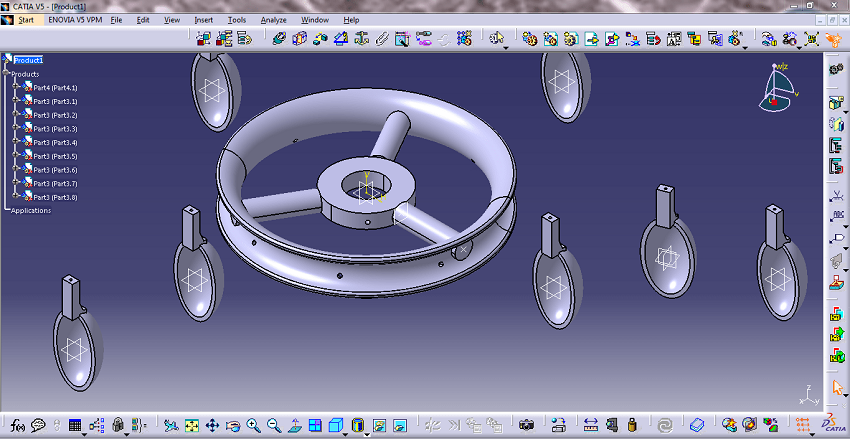Expand the Part3 (Part3.1) tree node
The width and height of the screenshot is (850, 439).
tap(16, 101)
